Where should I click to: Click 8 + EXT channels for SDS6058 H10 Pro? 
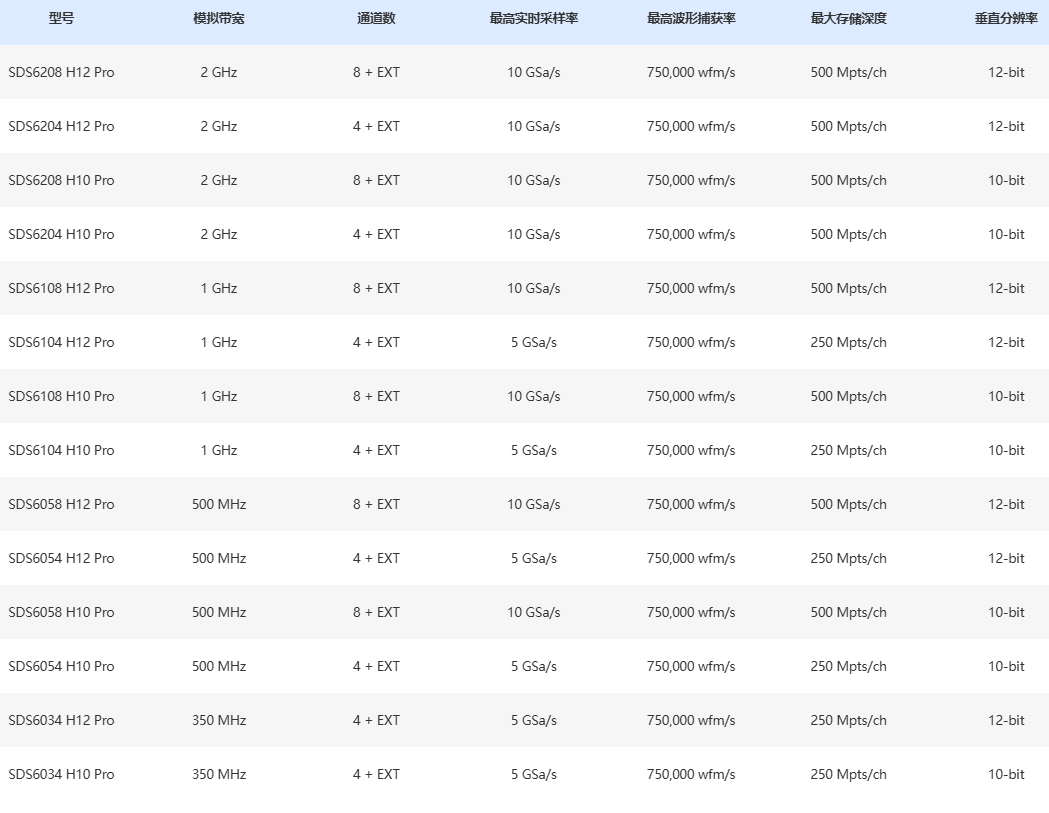point(376,612)
